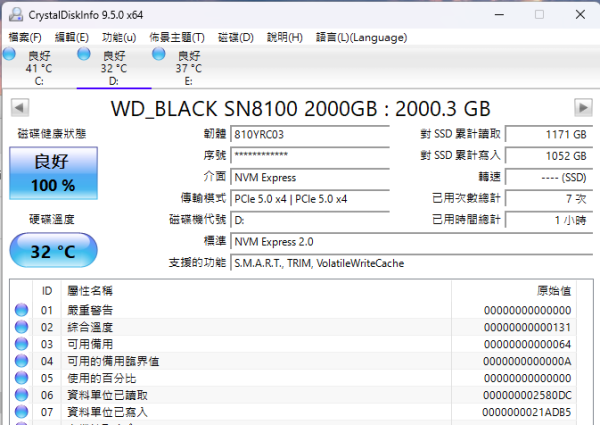Open the 磁碟(D) menu

tap(236, 37)
